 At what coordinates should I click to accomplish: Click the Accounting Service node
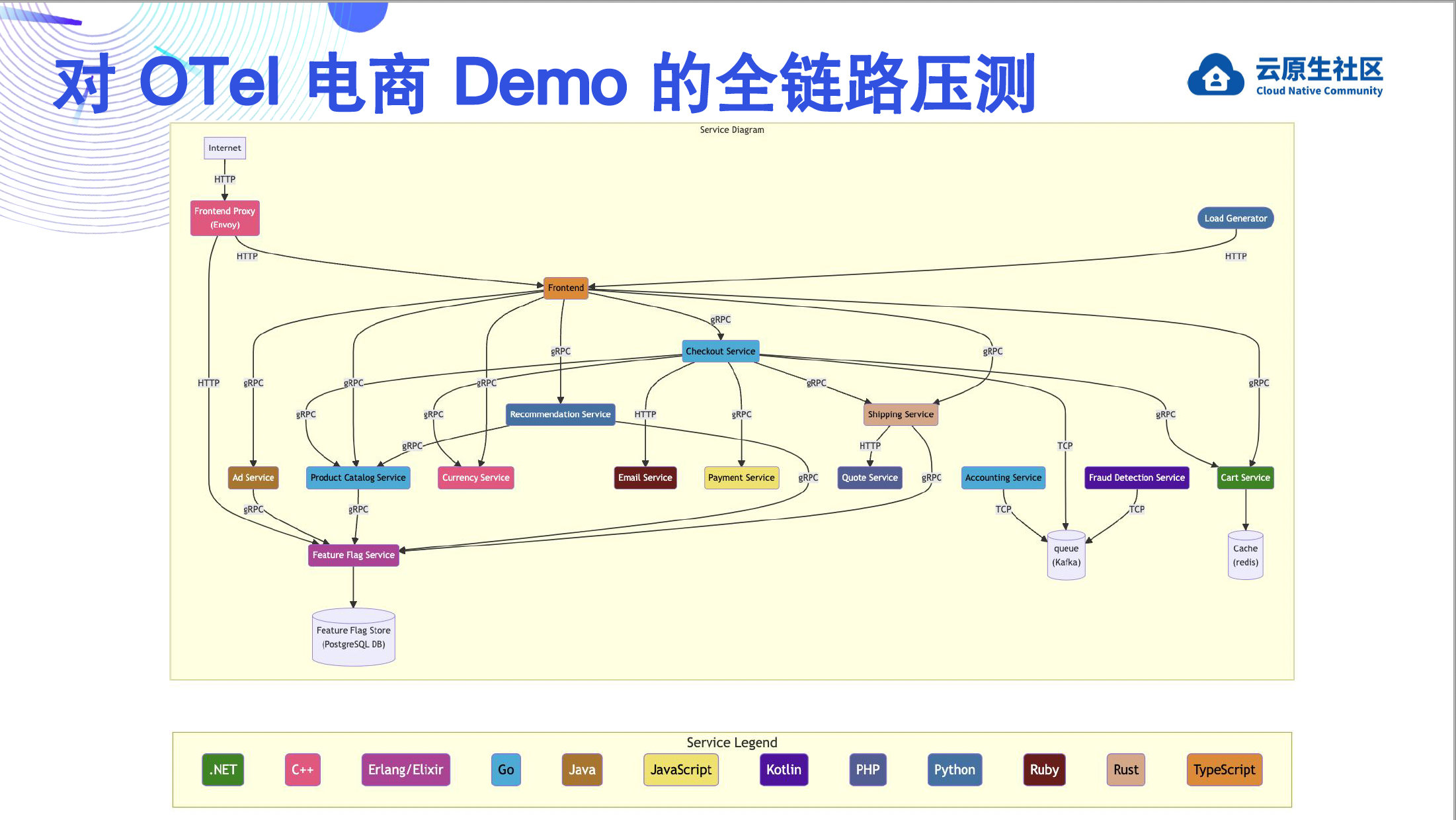pos(1001,476)
